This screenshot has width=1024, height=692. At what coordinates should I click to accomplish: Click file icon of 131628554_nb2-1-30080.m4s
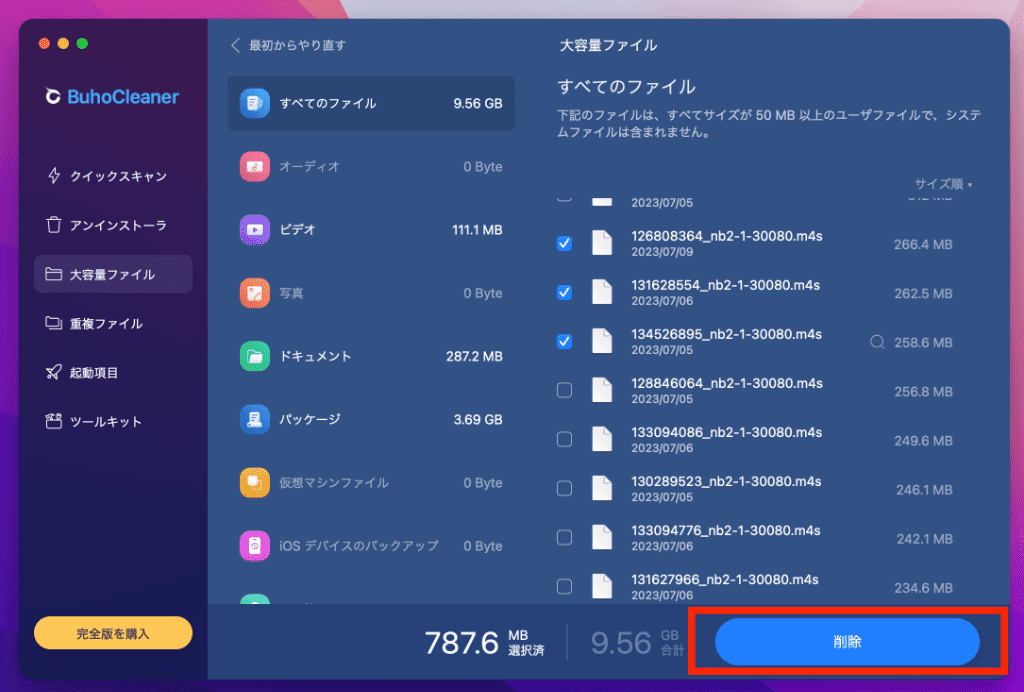[x=601, y=292]
